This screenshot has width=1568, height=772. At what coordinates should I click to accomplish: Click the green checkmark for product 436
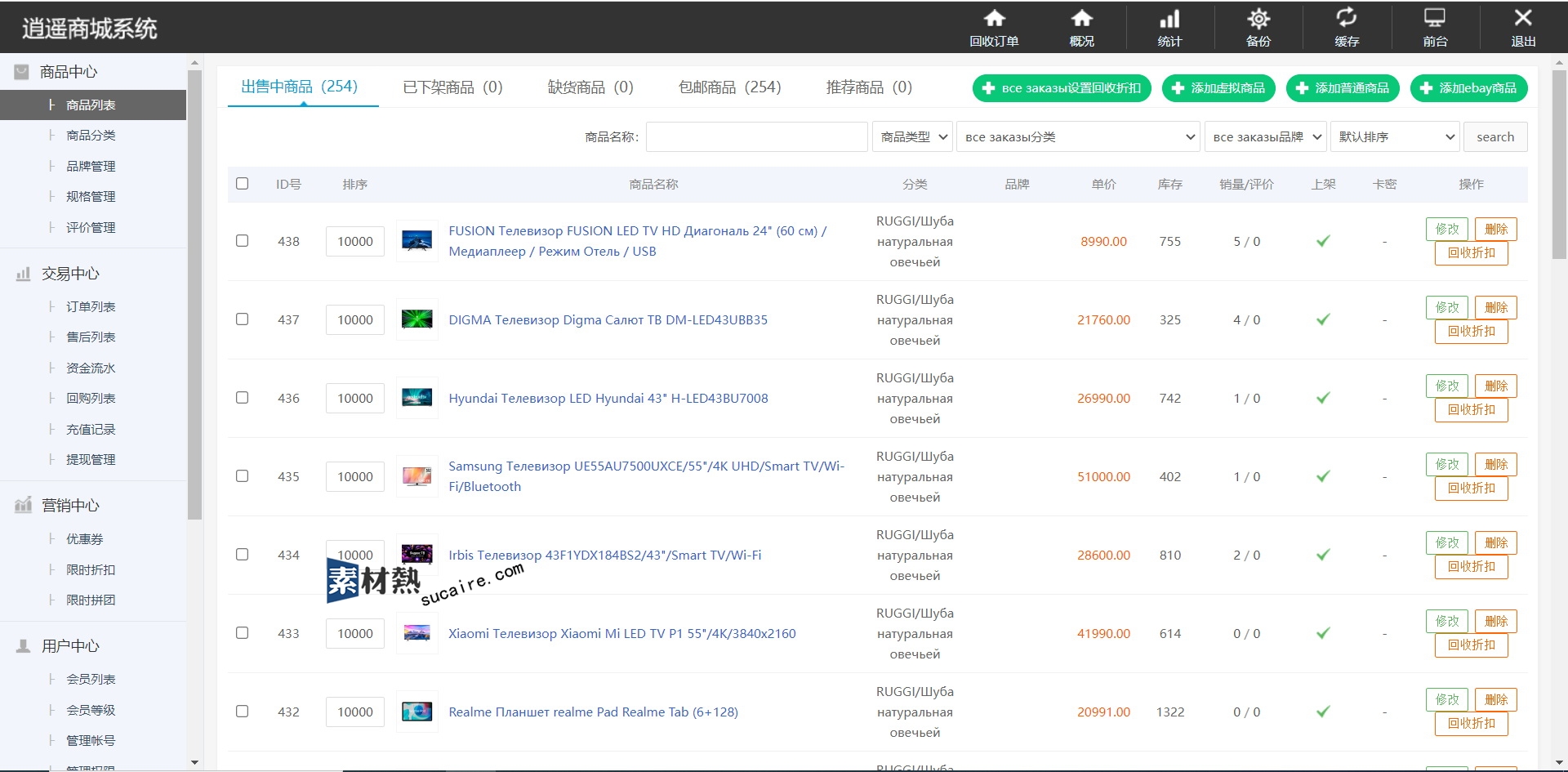[1323, 398]
